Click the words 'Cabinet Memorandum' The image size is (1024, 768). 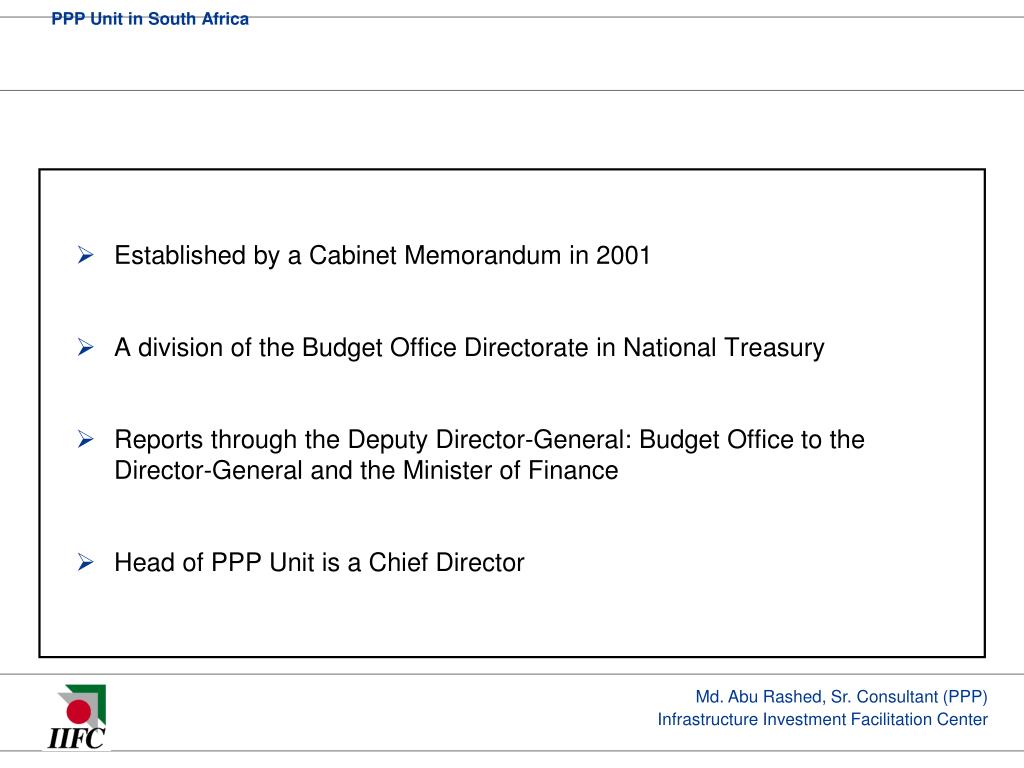click(434, 255)
